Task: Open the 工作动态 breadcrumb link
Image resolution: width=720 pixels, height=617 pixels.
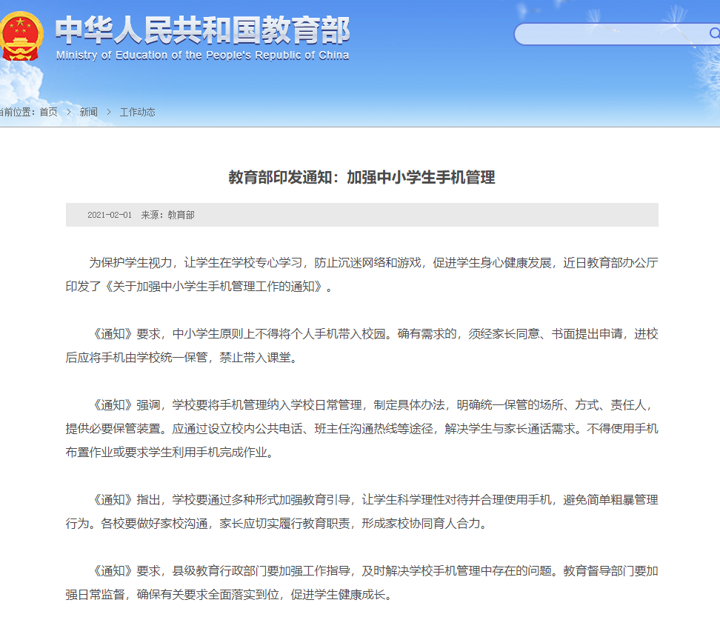Action: point(137,112)
